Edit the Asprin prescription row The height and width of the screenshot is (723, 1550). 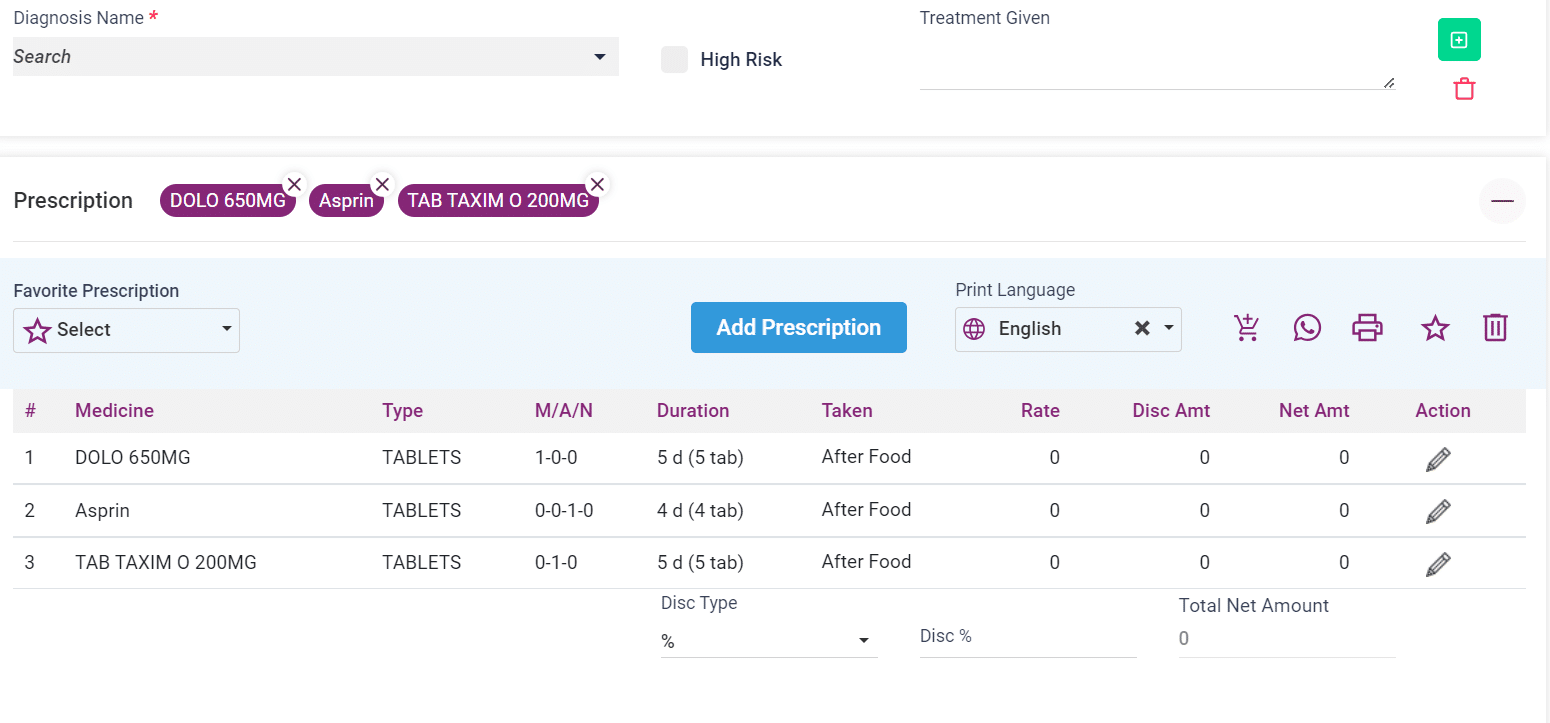[x=1438, y=512]
